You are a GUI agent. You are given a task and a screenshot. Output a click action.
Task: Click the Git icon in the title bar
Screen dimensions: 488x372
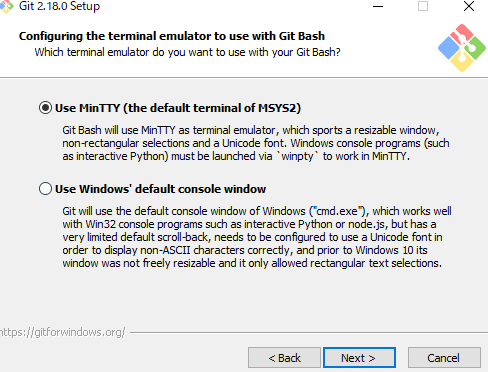6,6
